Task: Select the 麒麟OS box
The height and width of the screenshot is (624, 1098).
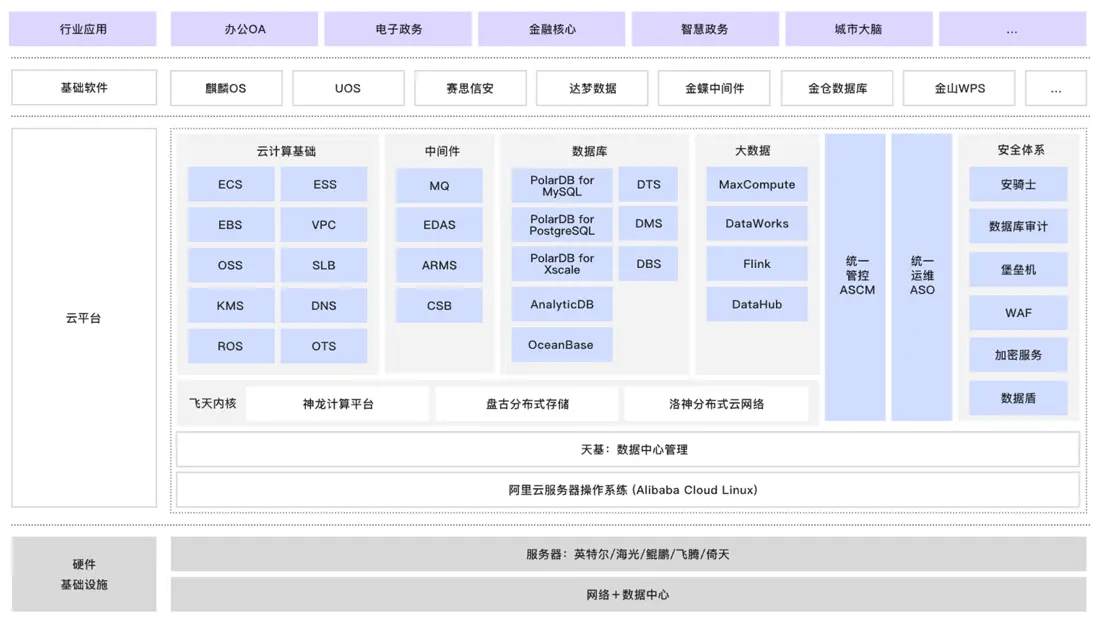Action: pos(226,88)
